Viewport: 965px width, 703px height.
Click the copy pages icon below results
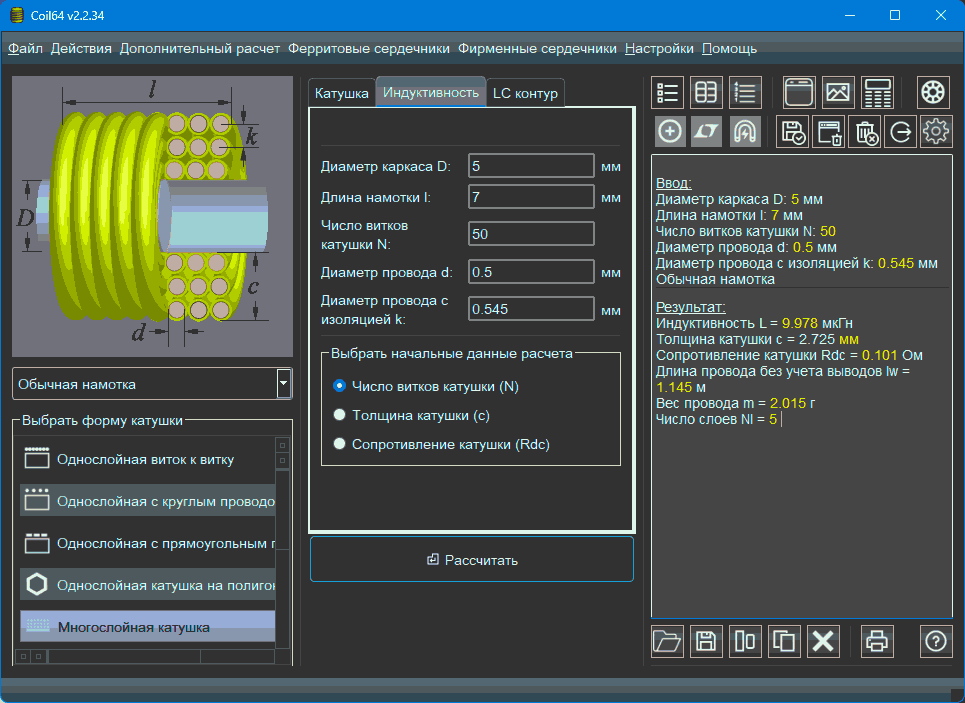784,641
